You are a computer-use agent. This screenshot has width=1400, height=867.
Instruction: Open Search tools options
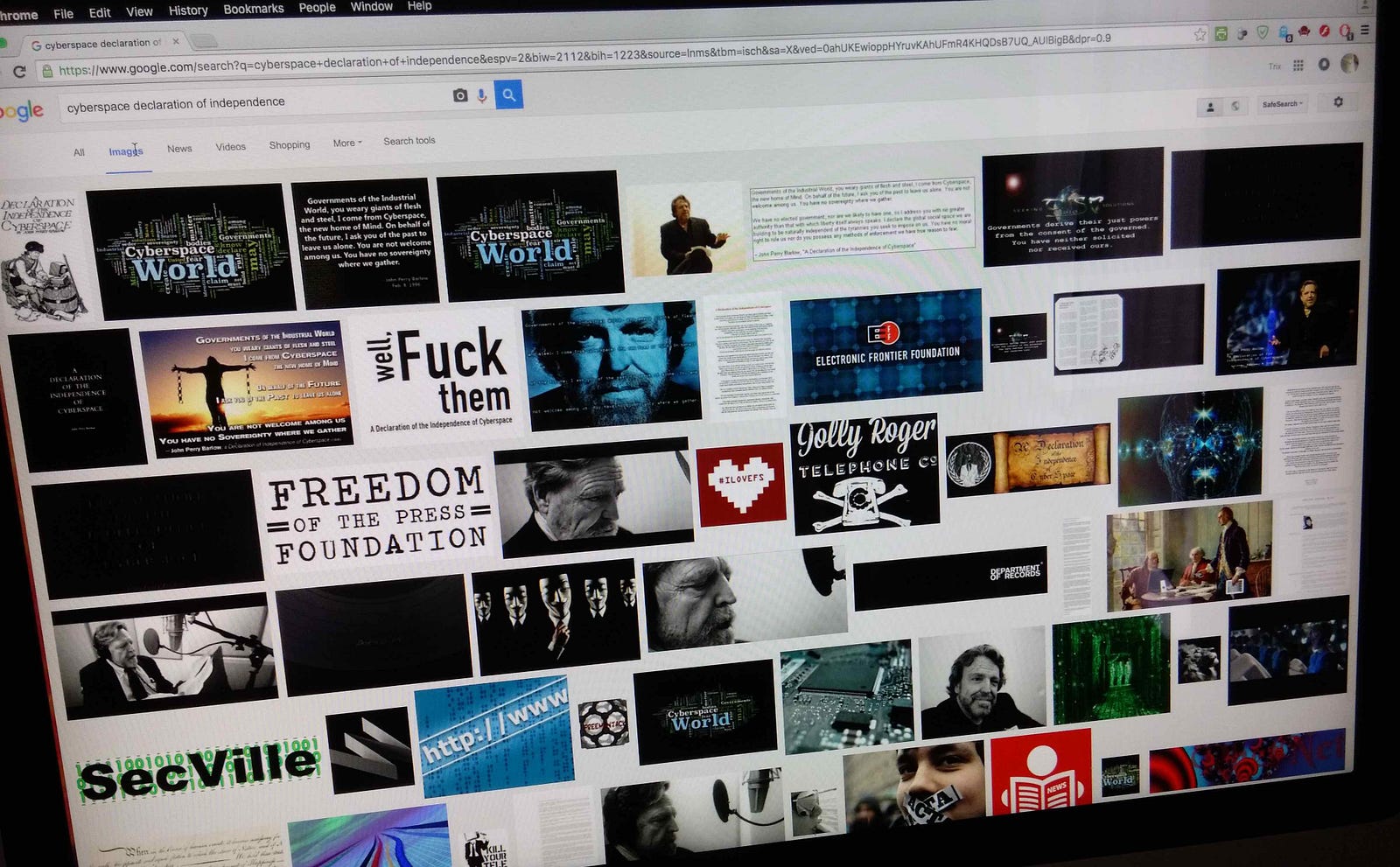tap(409, 141)
